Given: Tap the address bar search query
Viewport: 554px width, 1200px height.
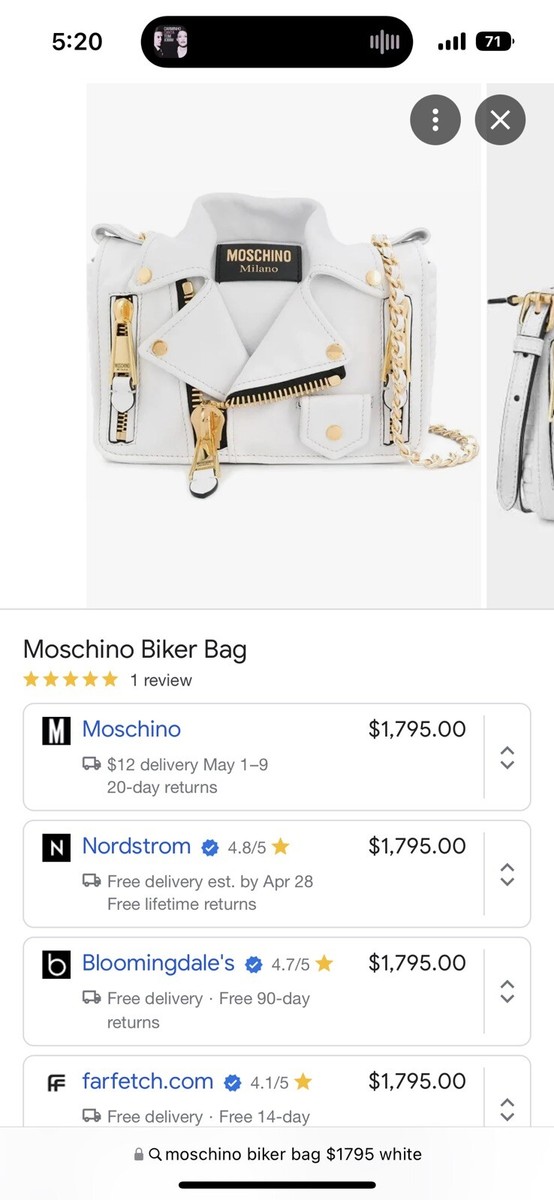Looking at the screenshot, I should [285, 1154].
